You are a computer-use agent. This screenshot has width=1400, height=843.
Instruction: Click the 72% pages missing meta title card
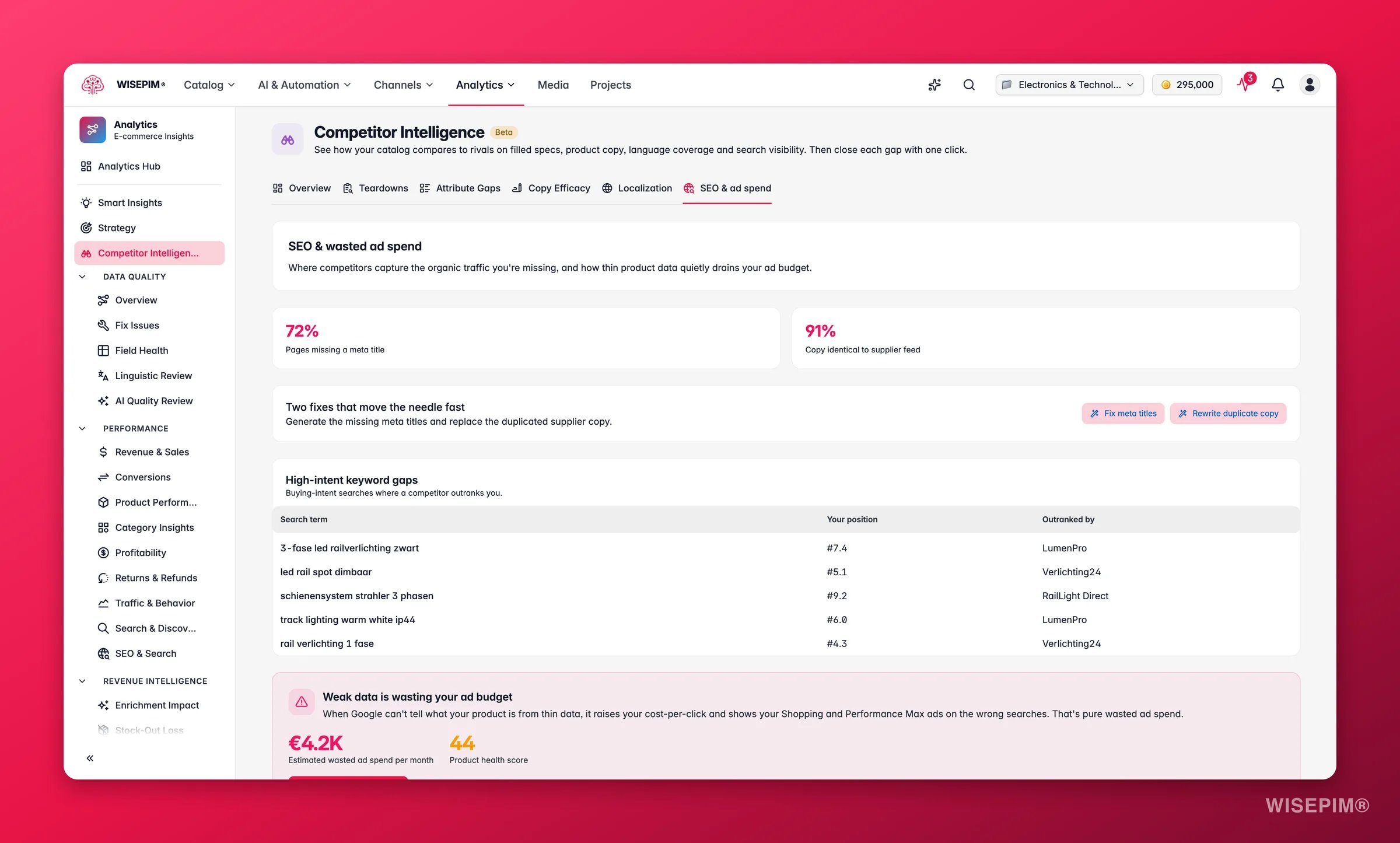pos(526,338)
